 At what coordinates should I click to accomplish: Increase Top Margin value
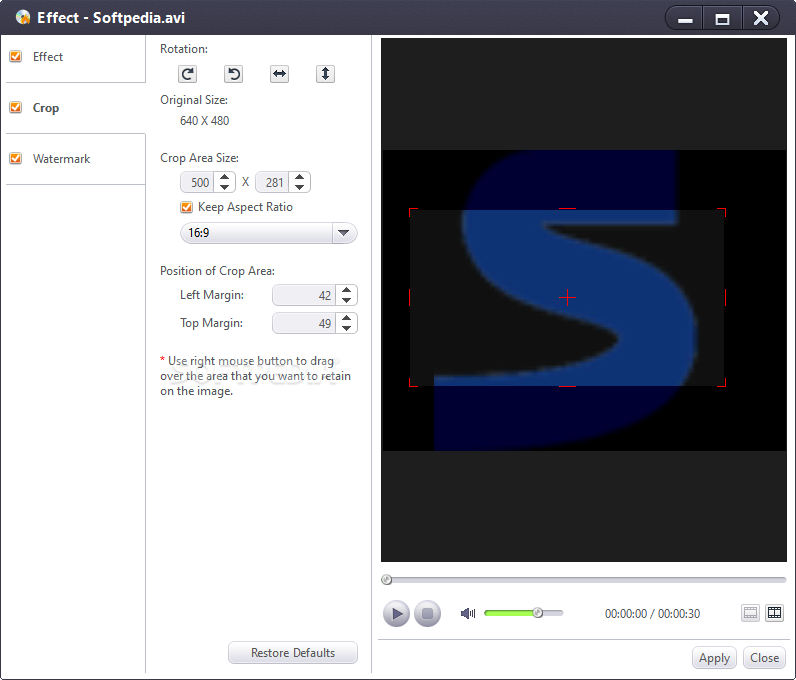pyautogui.click(x=346, y=318)
